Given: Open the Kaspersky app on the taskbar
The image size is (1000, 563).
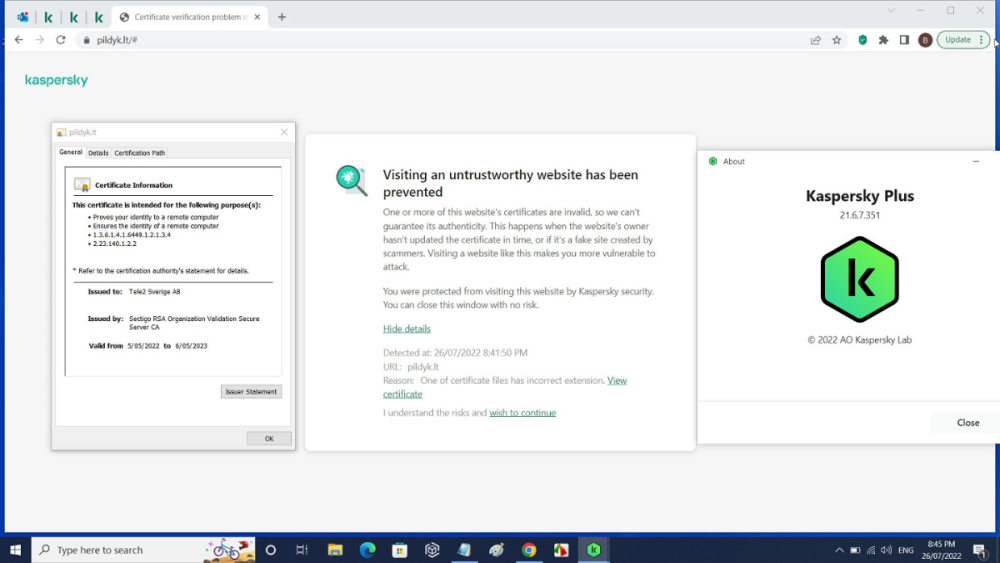Looking at the screenshot, I should 593,550.
